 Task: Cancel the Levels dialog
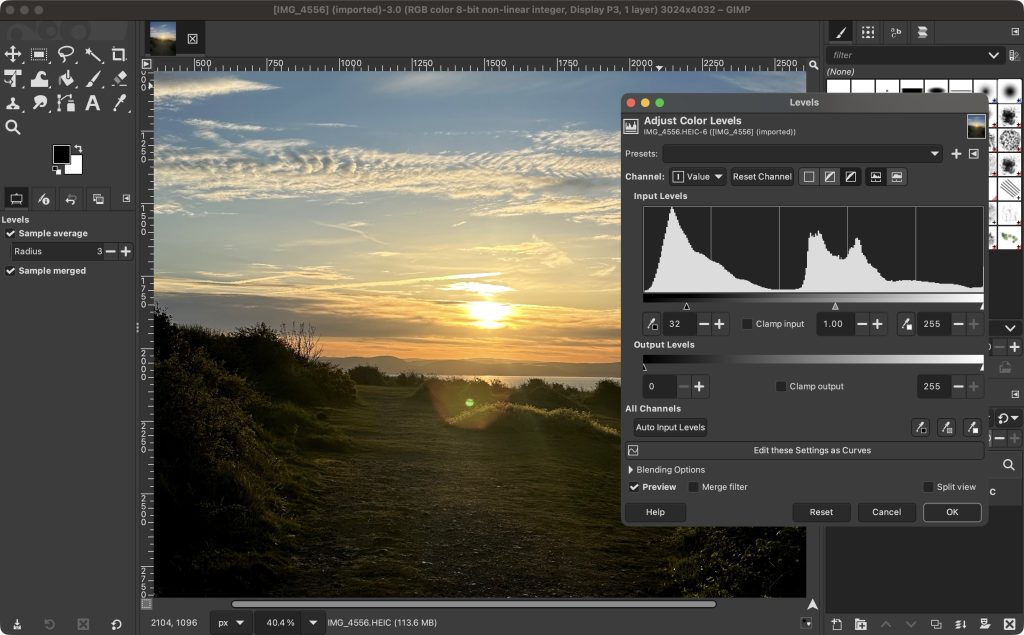point(886,512)
